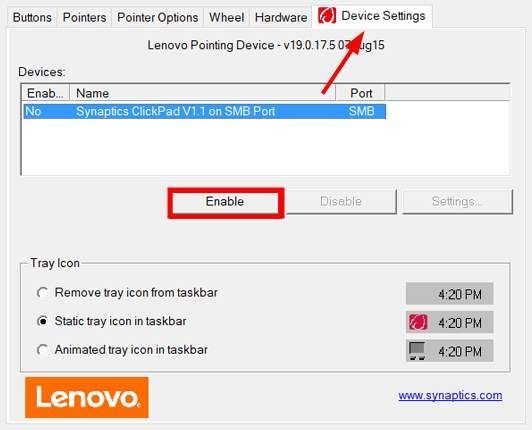
Task: Click the greyed-out Settings button
Action: click(x=457, y=202)
